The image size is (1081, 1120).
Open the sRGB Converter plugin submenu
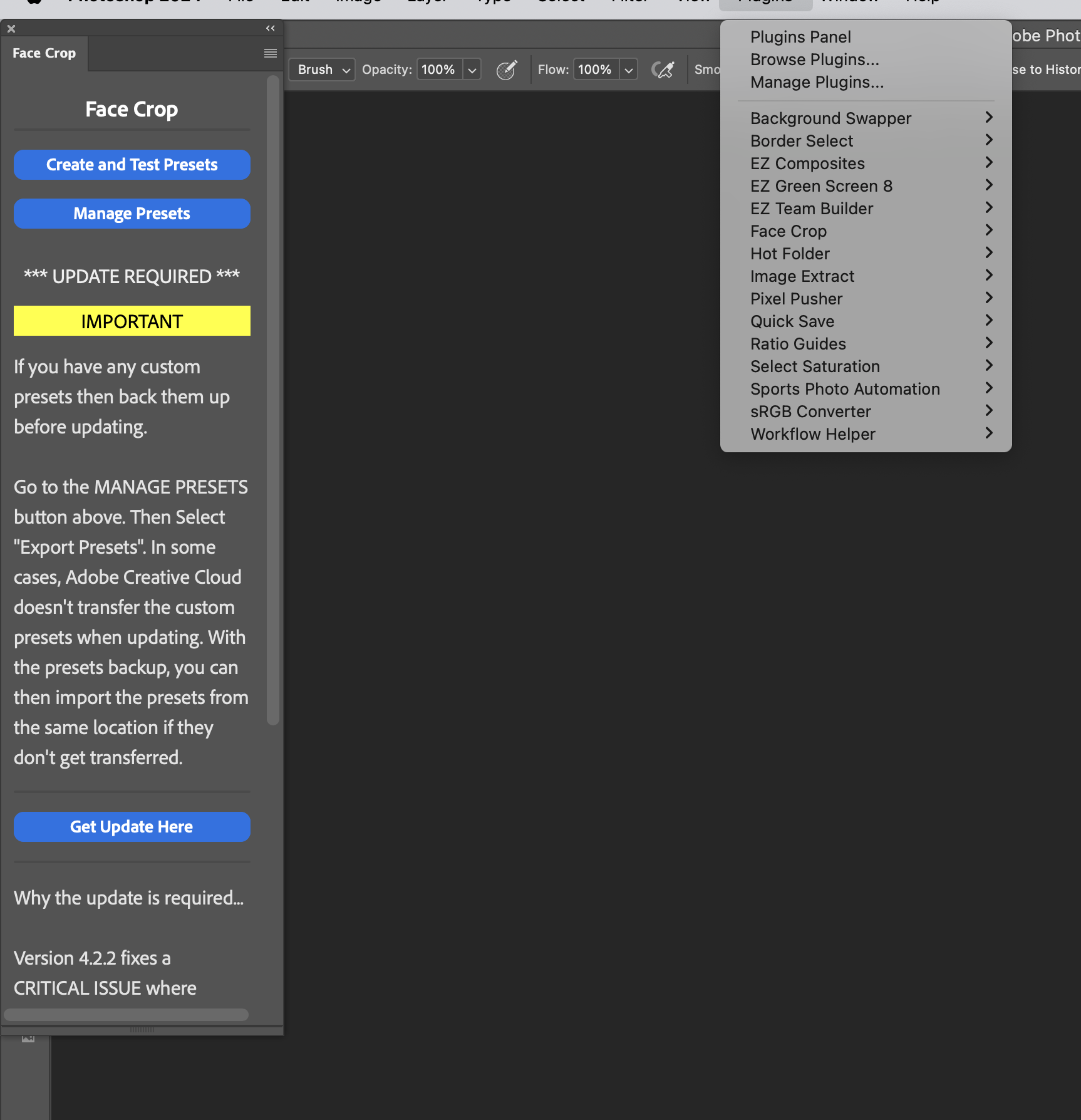tap(866, 412)
